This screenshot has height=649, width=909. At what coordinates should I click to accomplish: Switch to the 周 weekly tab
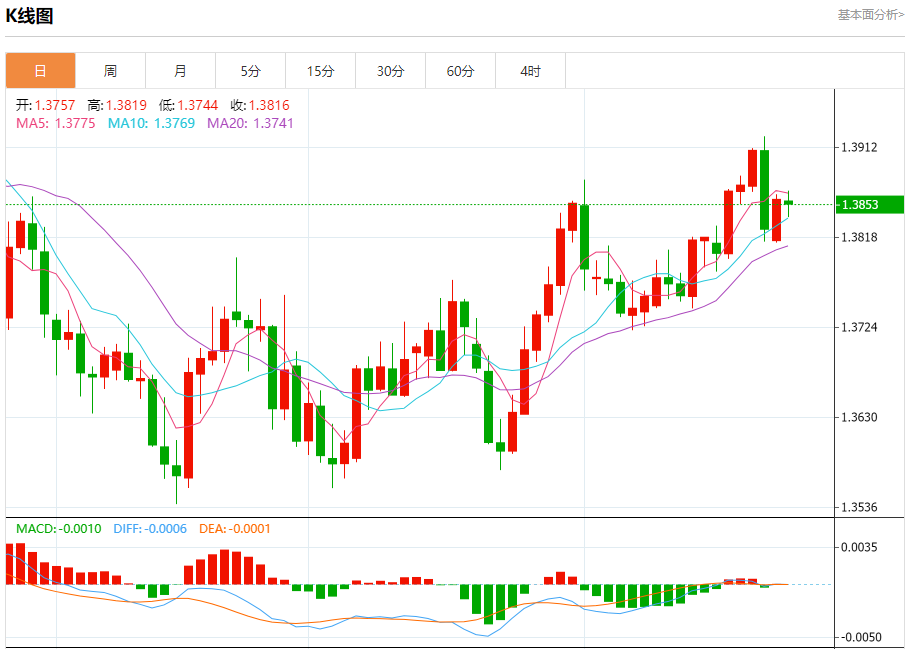pyautogui.click(x=110, y=71)
